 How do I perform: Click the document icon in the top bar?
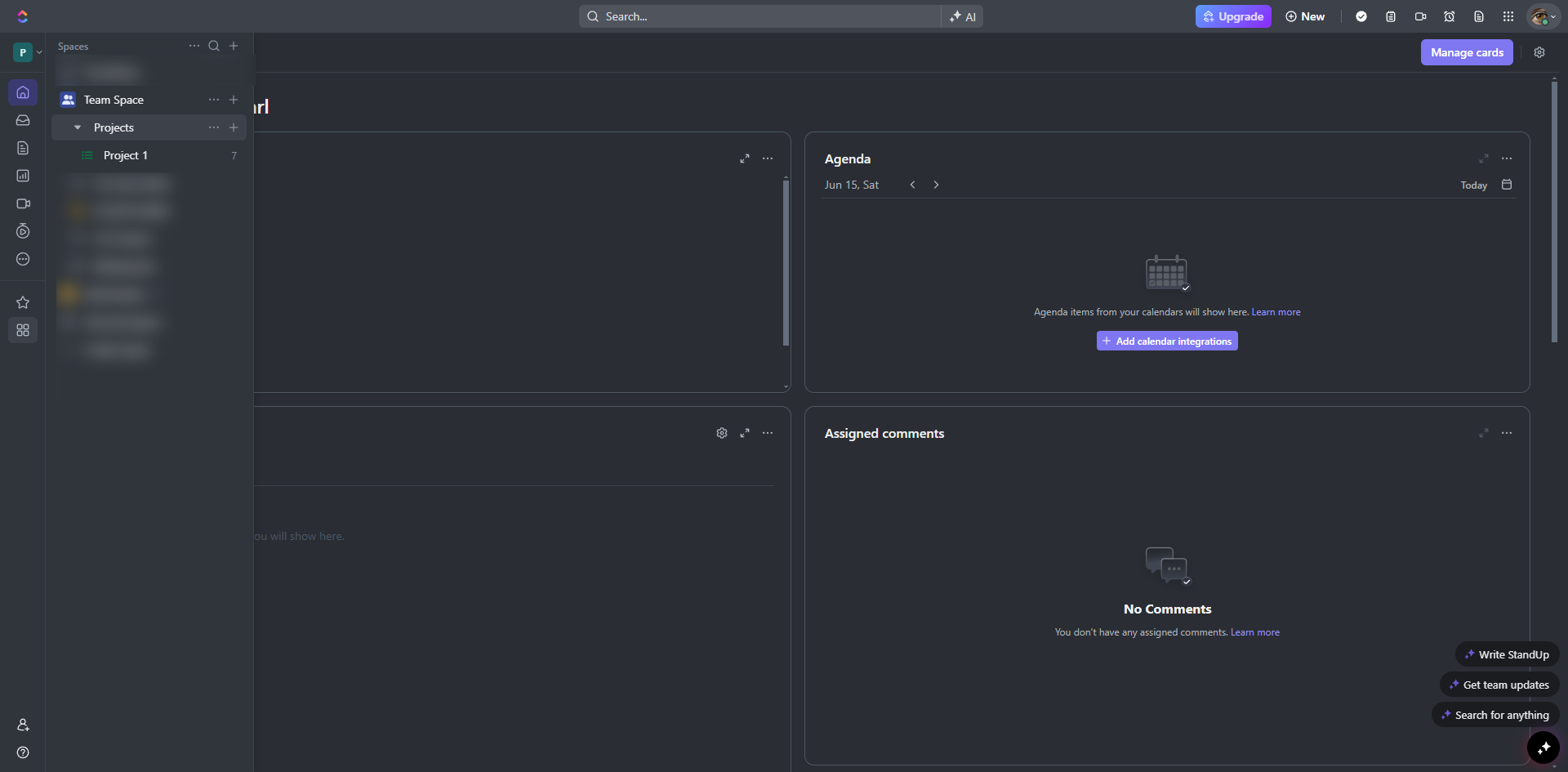pos(1479,16)
